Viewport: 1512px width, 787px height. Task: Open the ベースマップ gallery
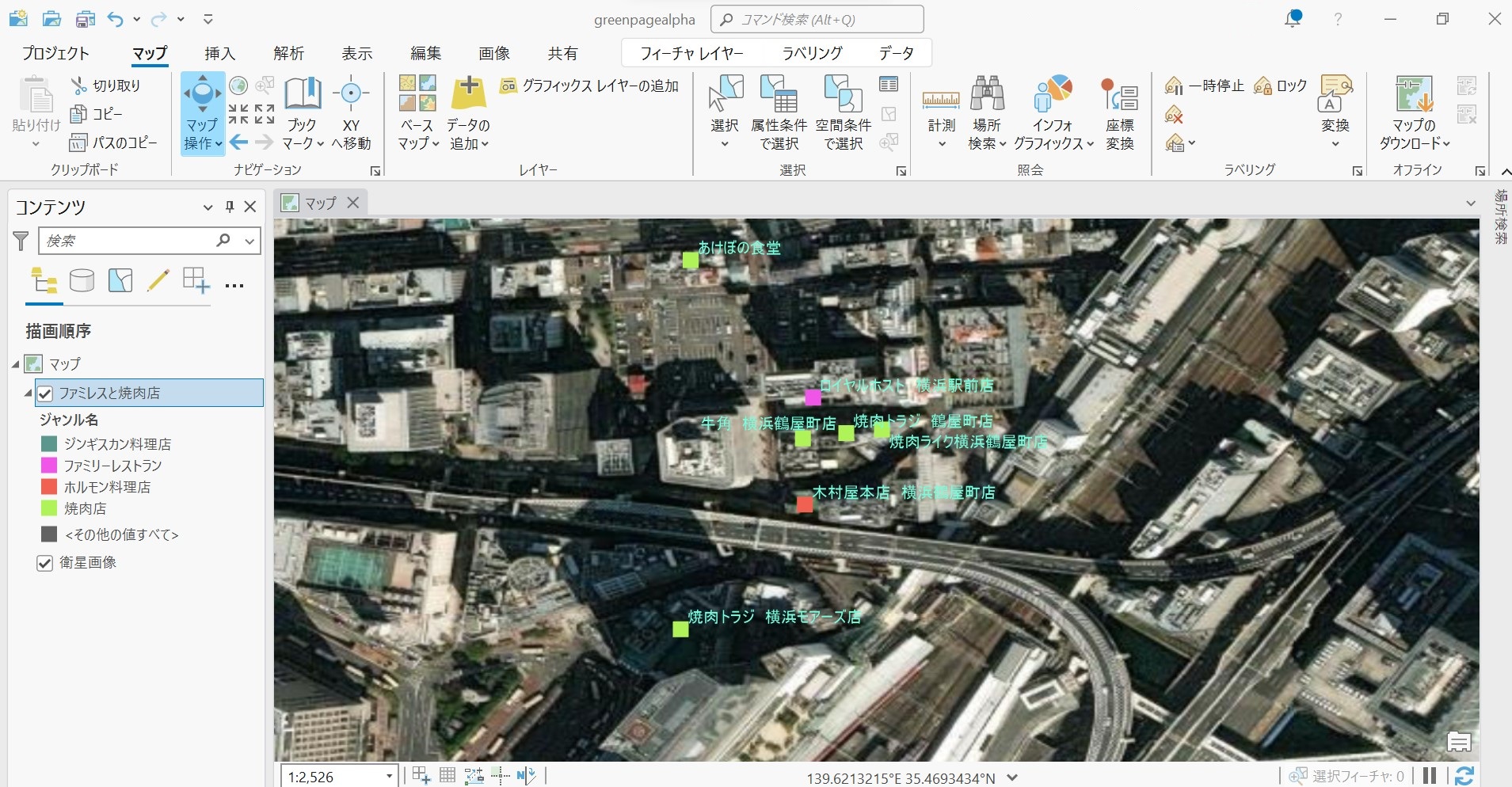coord(417,112)
